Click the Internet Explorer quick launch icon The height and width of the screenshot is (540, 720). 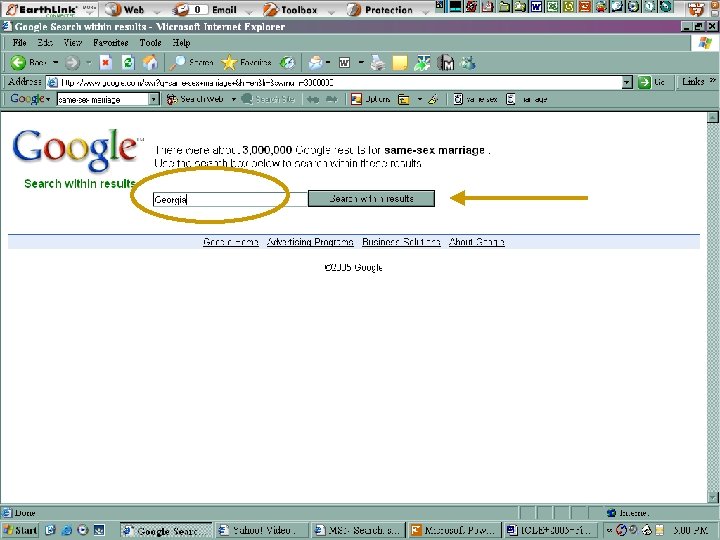pos(66,530)
